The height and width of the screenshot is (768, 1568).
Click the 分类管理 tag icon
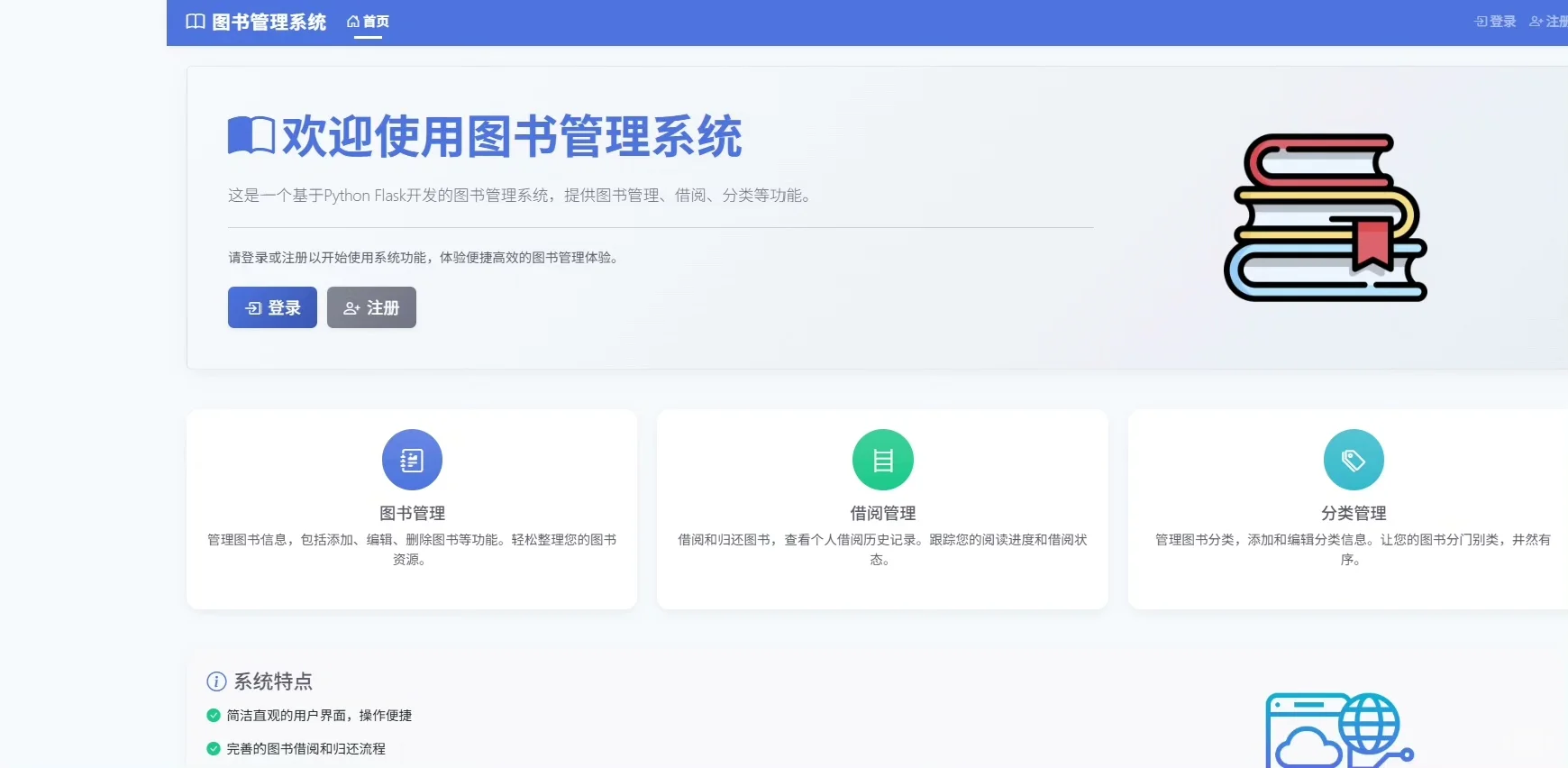click(1354, 460)
